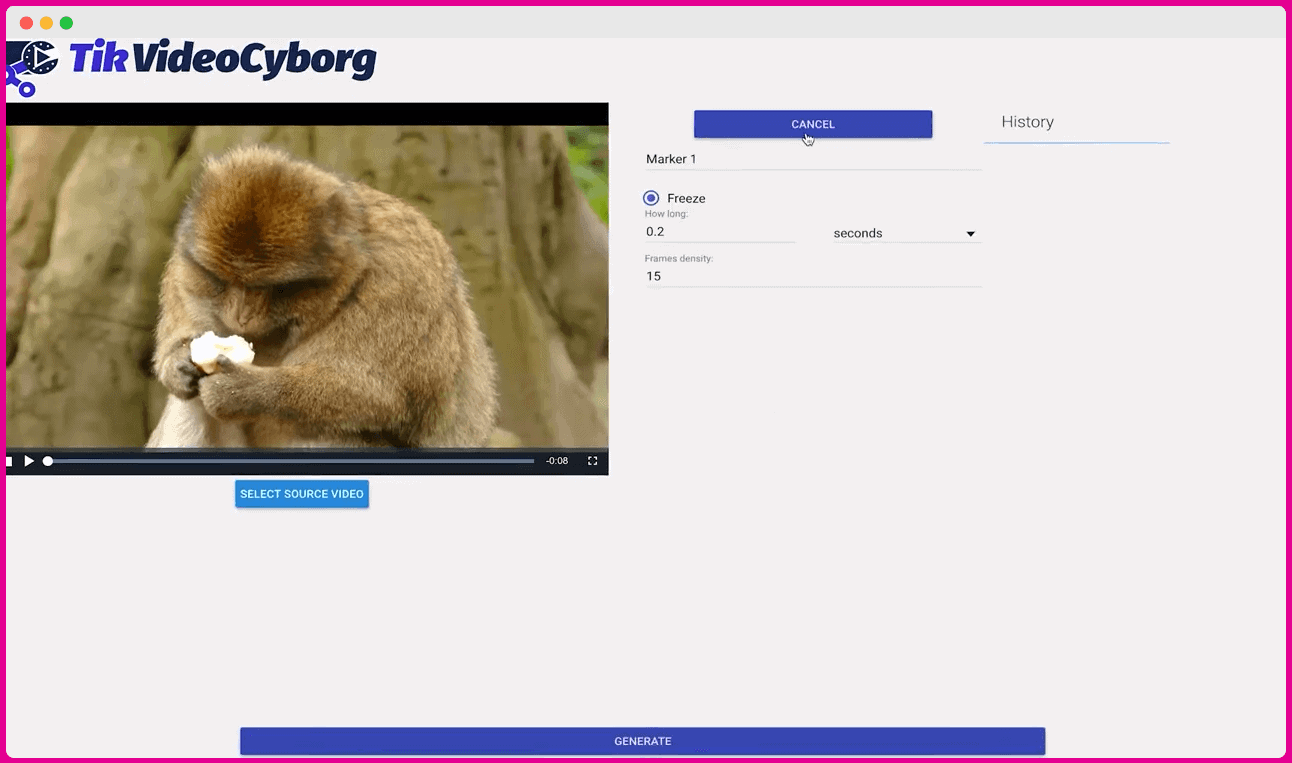Close the window with red button
This screenshot has height=763, width=1292.
(26, 23)
